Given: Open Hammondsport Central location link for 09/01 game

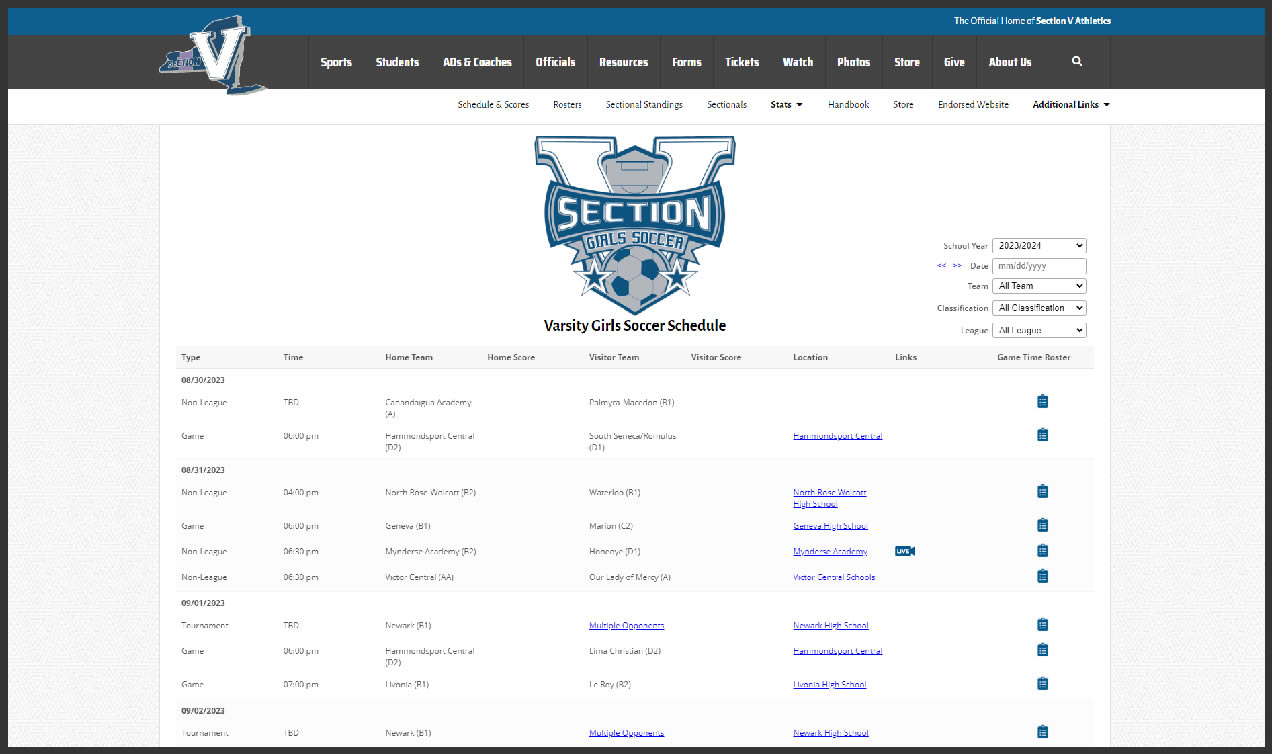Looking at the screenshot, I should click(x=838, y=651).
